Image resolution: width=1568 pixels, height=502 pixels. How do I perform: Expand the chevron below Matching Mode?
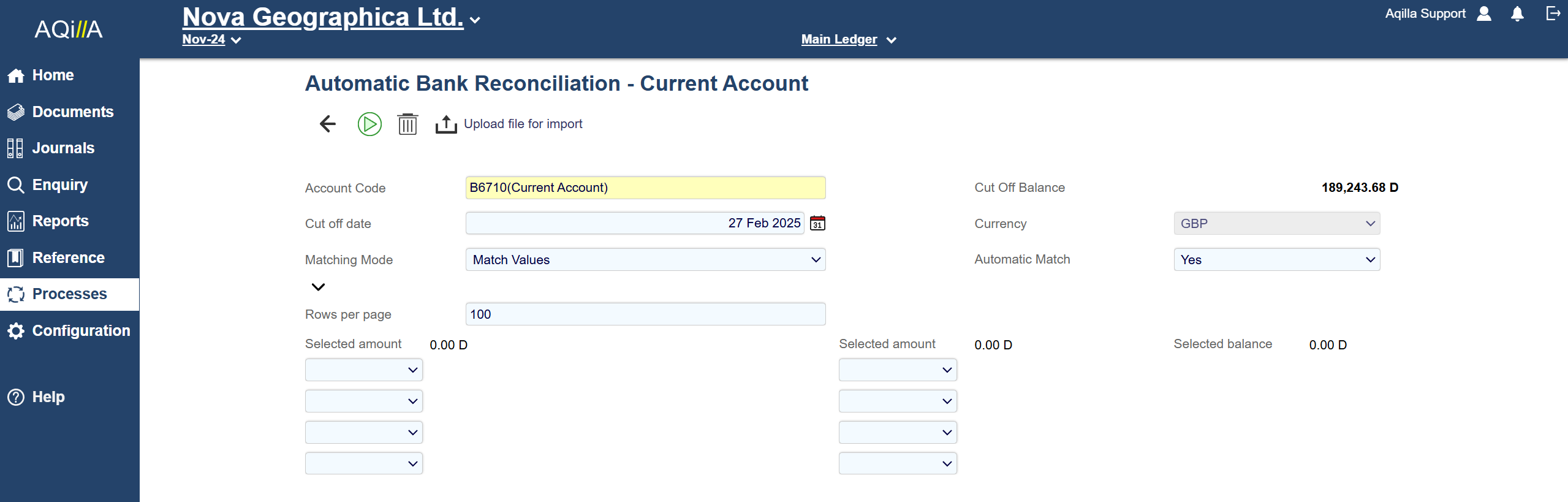click(x=318, y=287)
